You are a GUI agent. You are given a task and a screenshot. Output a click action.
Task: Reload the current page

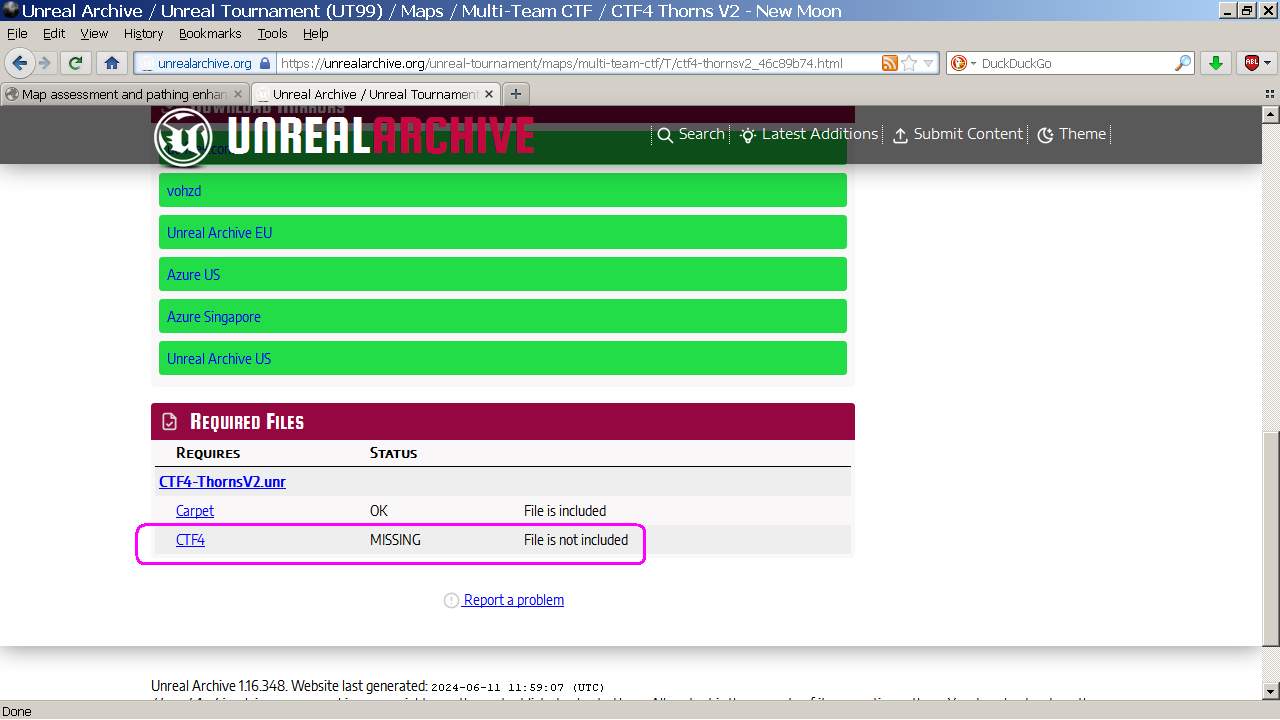click(x=75, y=63)
